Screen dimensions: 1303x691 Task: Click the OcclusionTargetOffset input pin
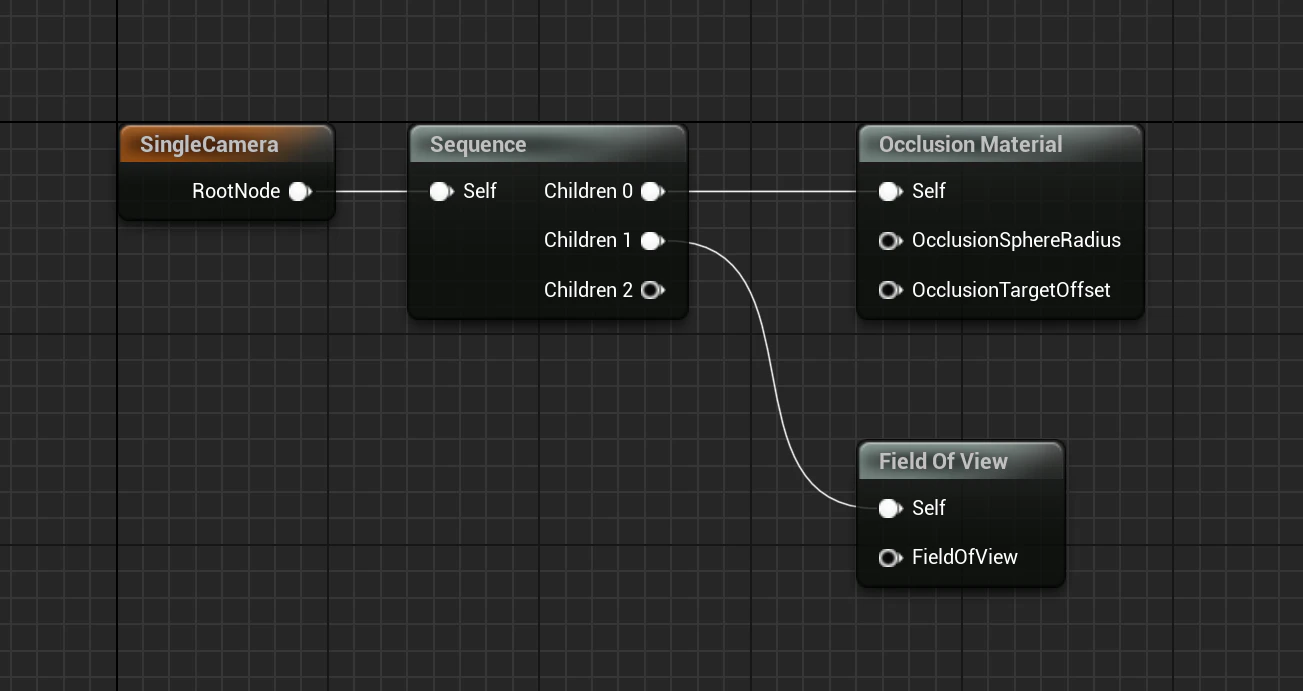click(890, 290)
